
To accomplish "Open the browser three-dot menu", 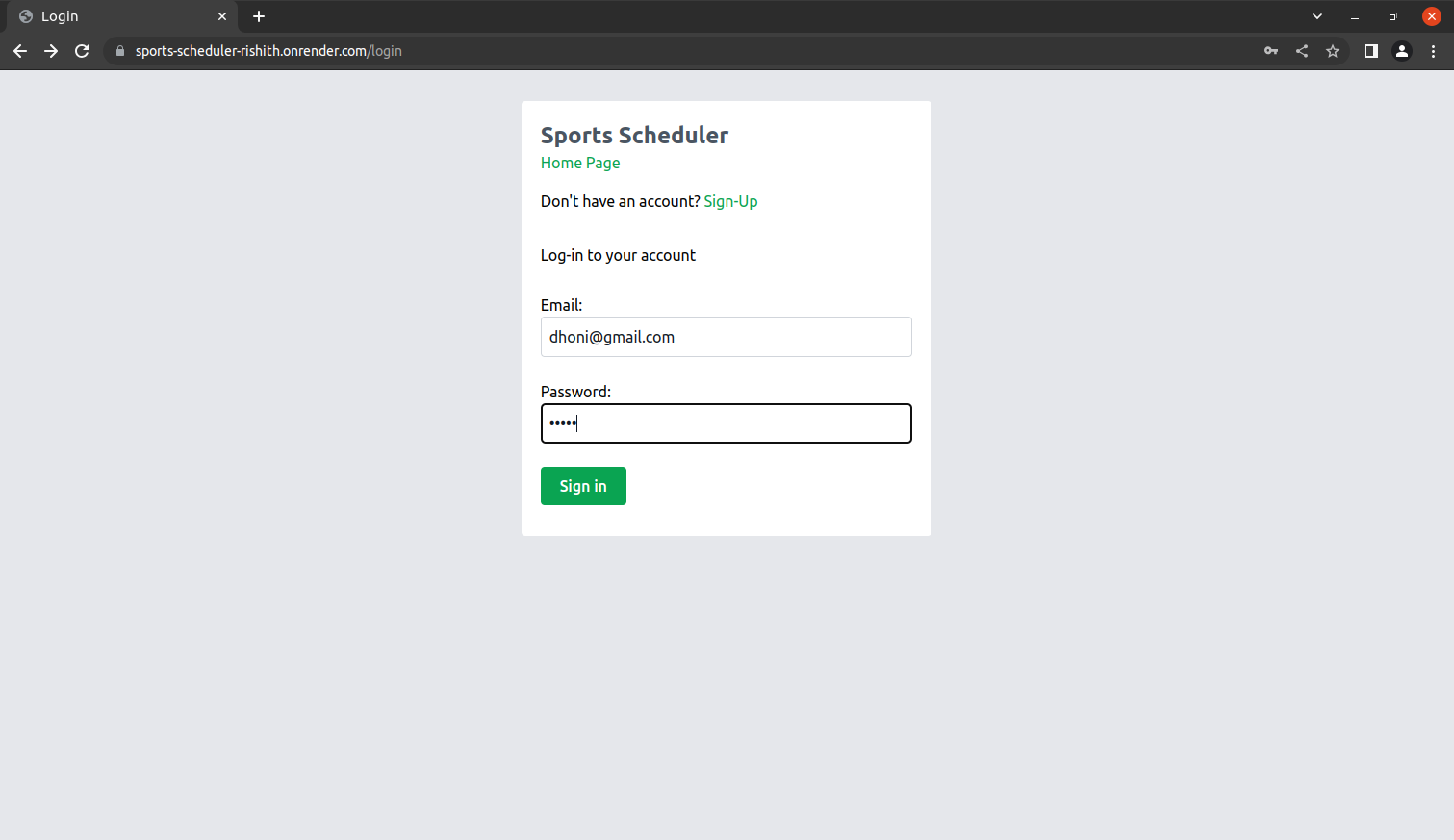I will (1433, 51).
